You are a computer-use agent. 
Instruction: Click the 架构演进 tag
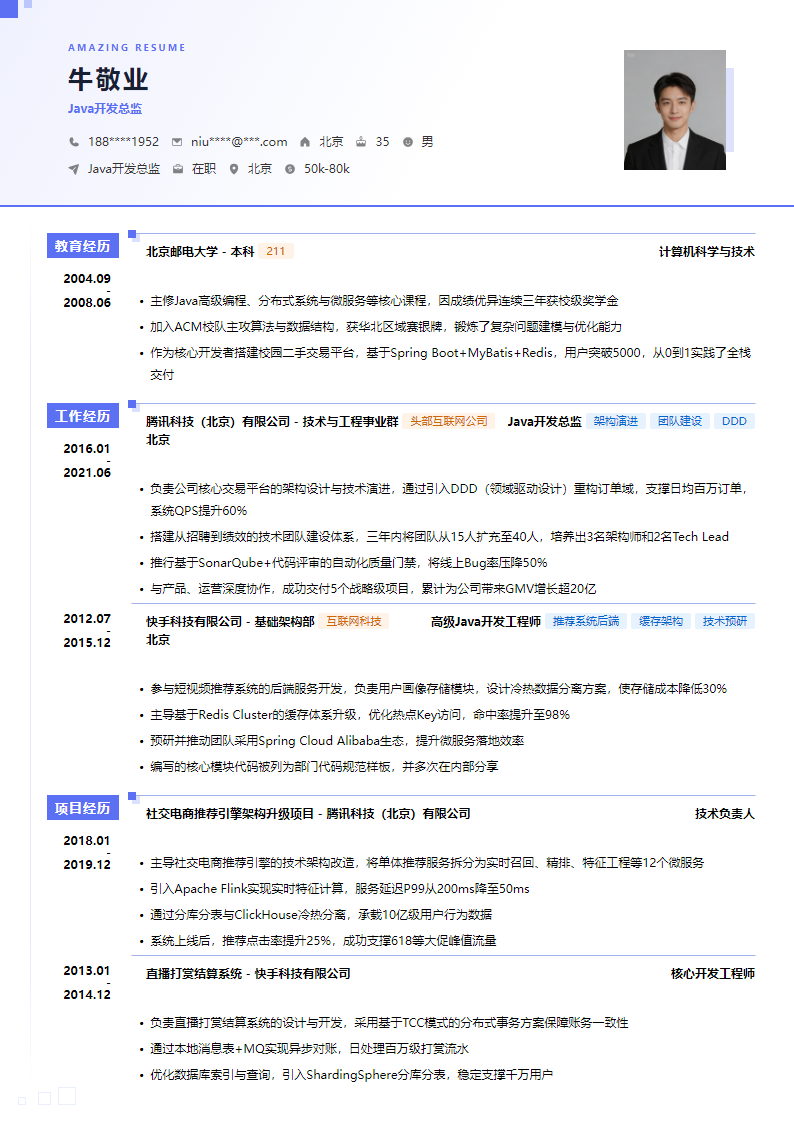(616, 421)
